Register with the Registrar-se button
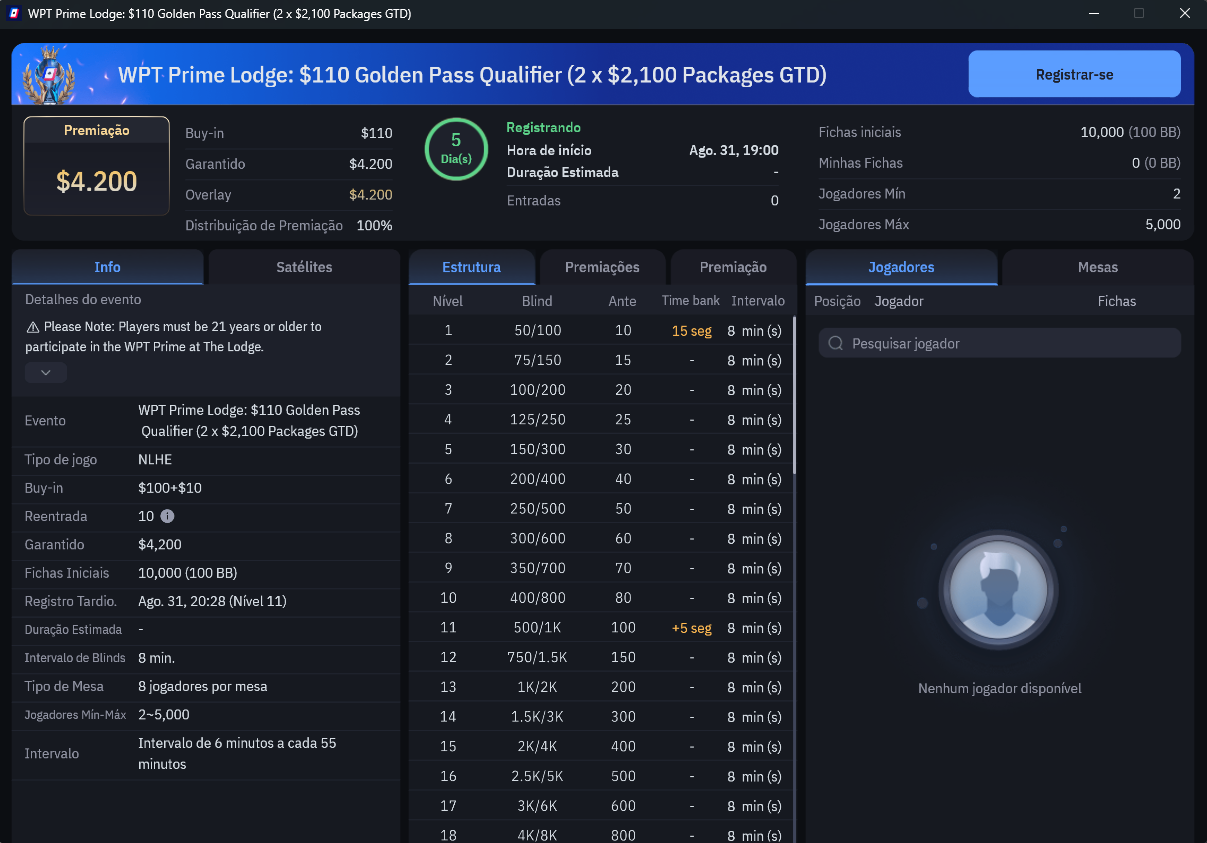This screenshot has width=1207, height=843. pos(1075,74)
